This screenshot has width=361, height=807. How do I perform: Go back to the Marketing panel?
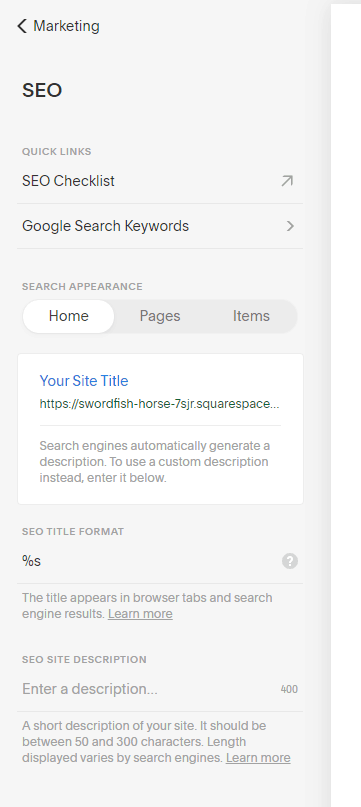[x=58, y=26]
